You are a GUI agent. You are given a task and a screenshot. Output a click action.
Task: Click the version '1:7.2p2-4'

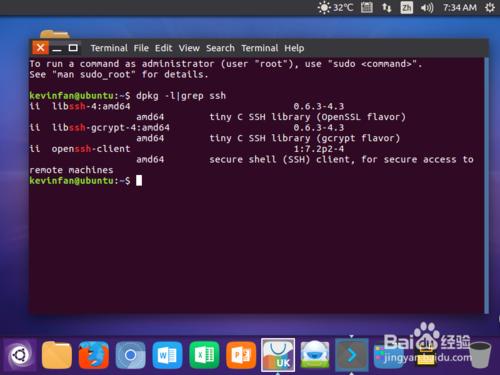coord(319,149)
